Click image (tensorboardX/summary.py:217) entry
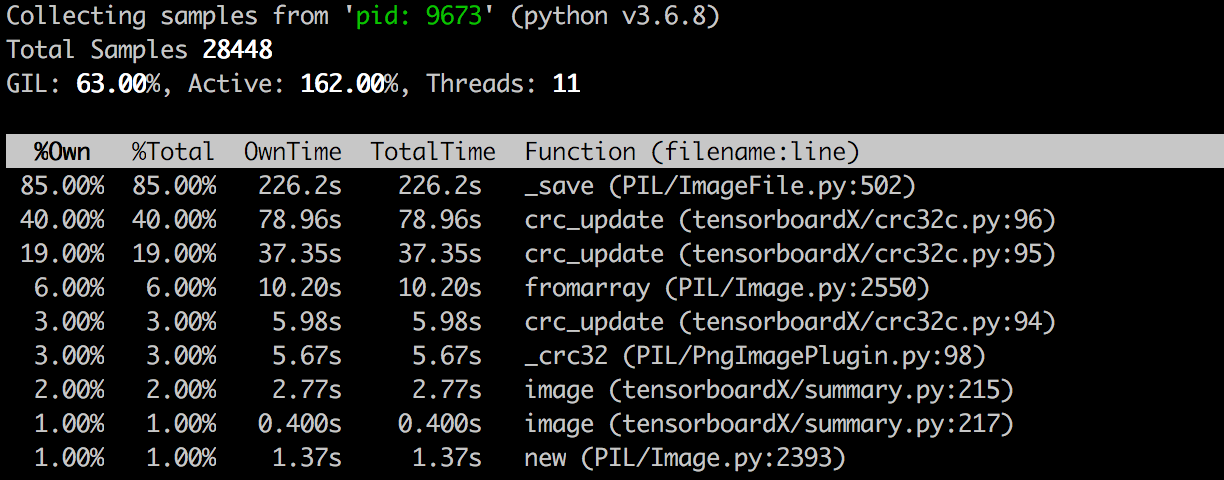Image resolution: width=1224 pixels, height=480 pixels. [x=769, y=424]
